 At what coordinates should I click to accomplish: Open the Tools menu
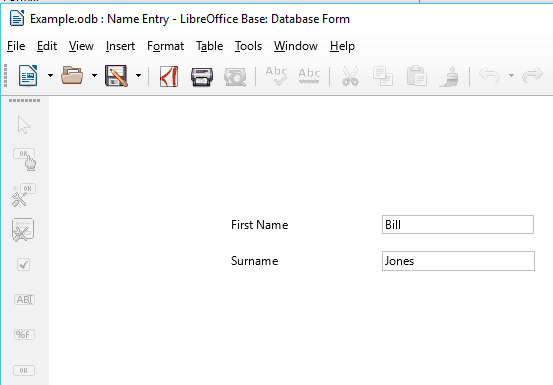(248, 46)
